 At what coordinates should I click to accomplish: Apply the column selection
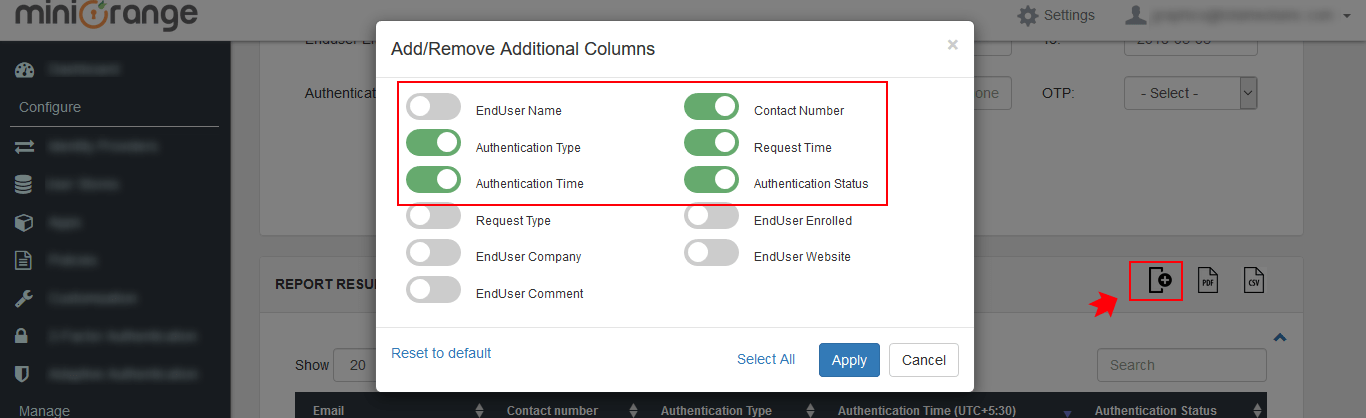pos(849,360)
